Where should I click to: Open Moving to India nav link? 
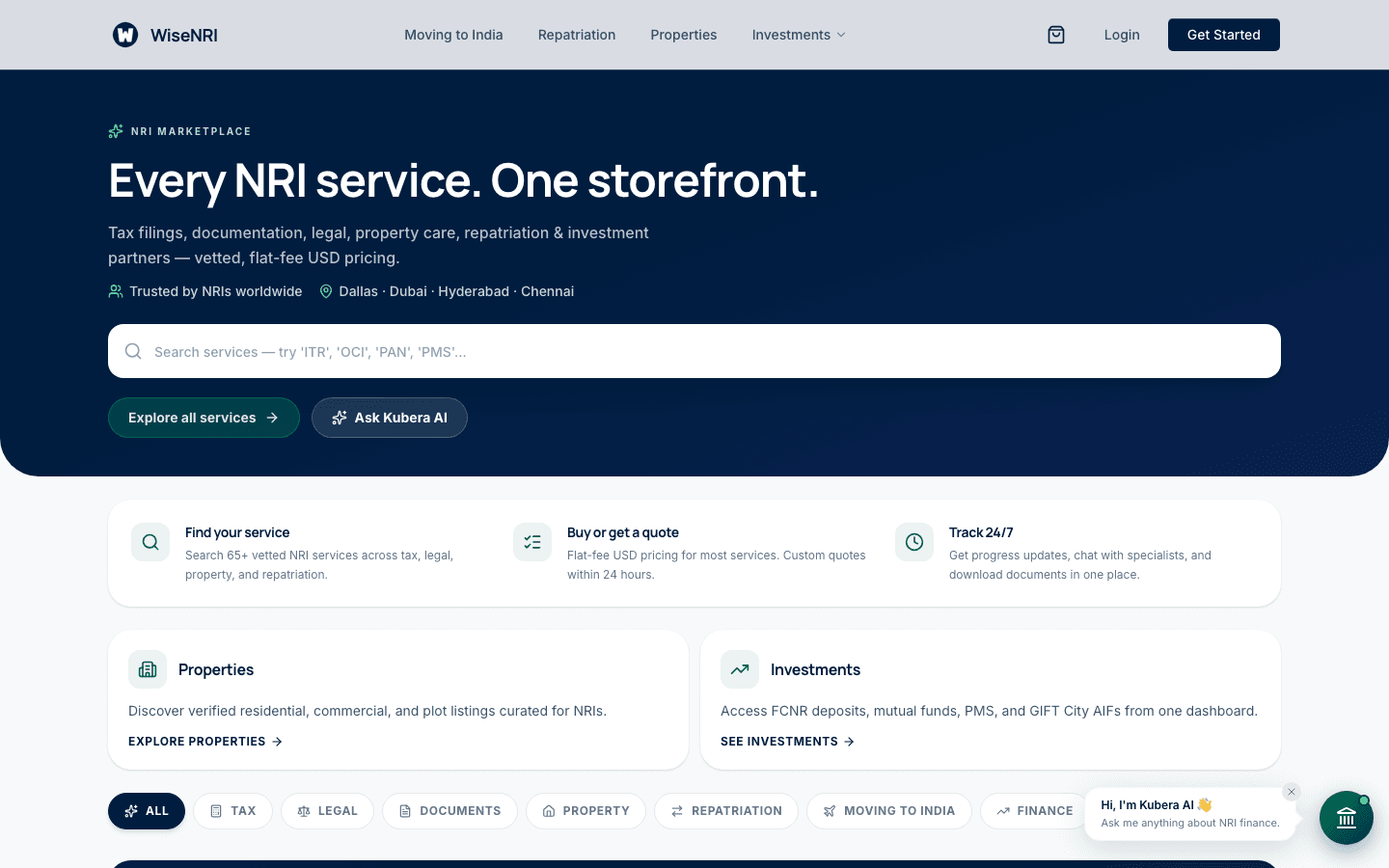pos(453,35)
